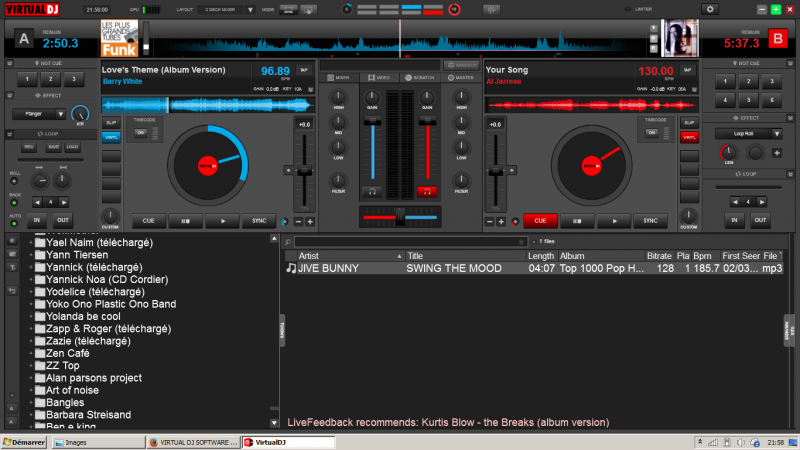800x450 pixels.
Task: Click the deck B SYNC button
Action: pyautogui.click(x=651, y=221)
